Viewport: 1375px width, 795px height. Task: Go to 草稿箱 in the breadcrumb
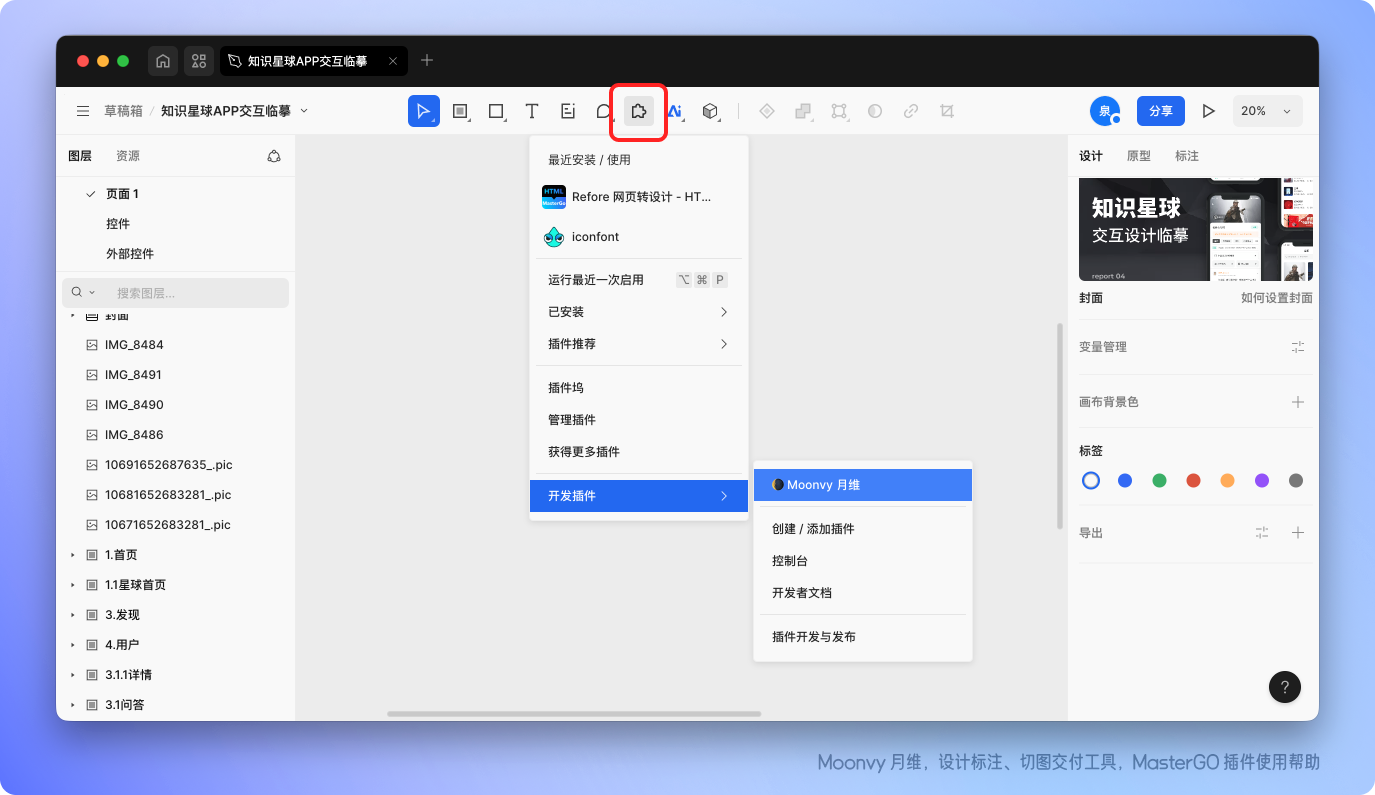tap(123, 111)
